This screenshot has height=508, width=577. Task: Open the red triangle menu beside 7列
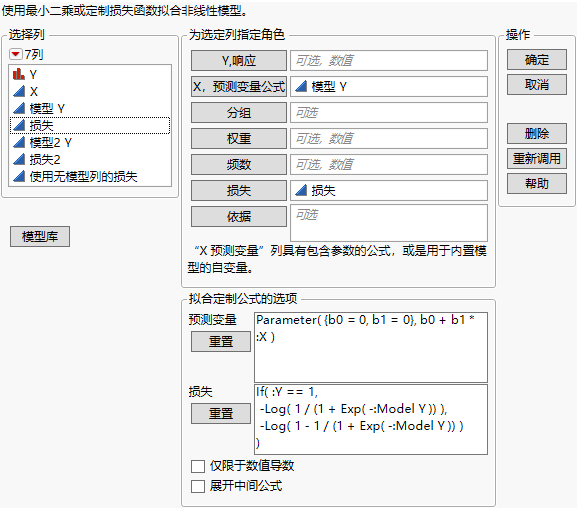pos(16,54)
